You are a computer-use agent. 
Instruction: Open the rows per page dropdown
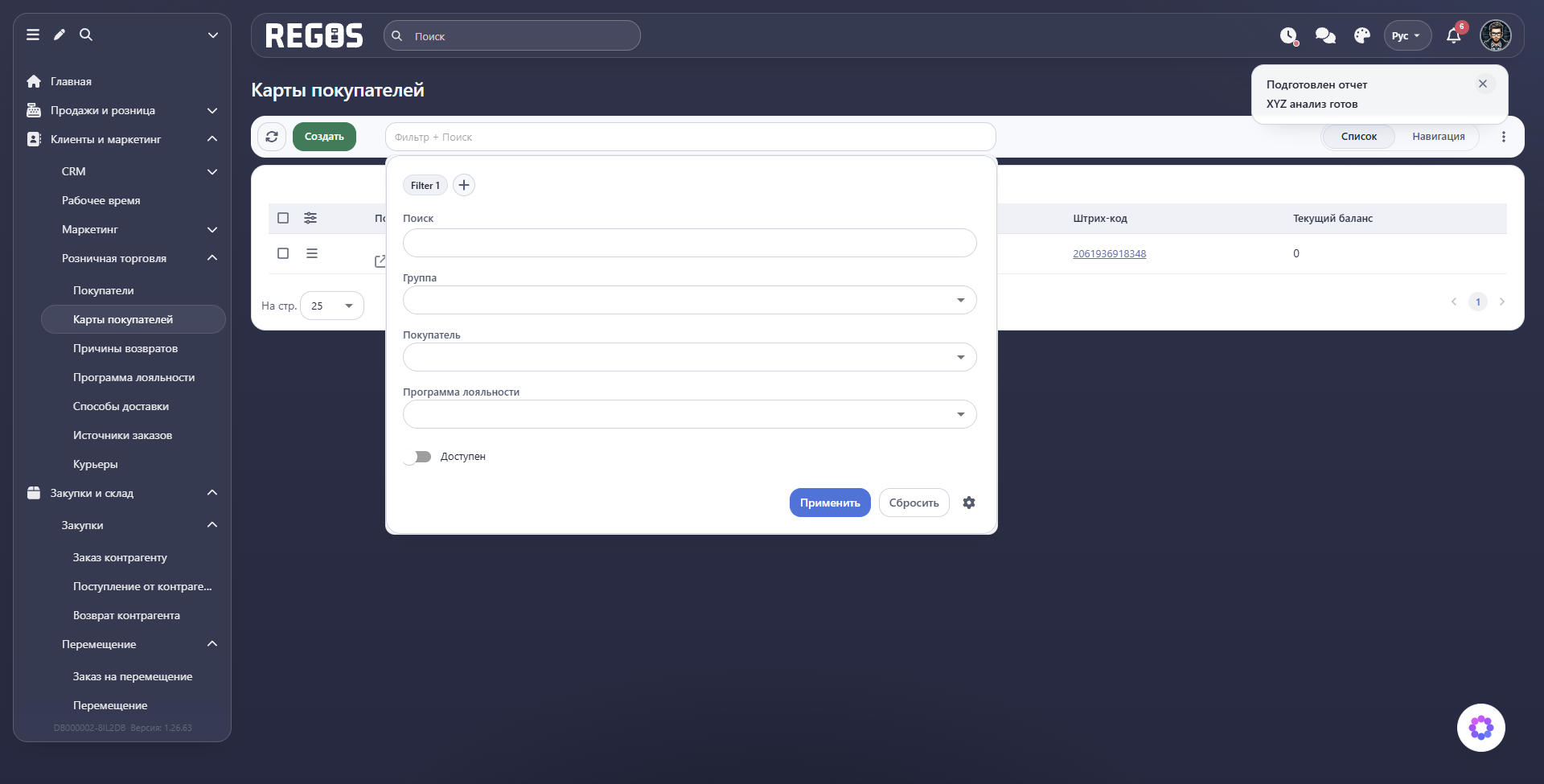[x=332, y=306]
